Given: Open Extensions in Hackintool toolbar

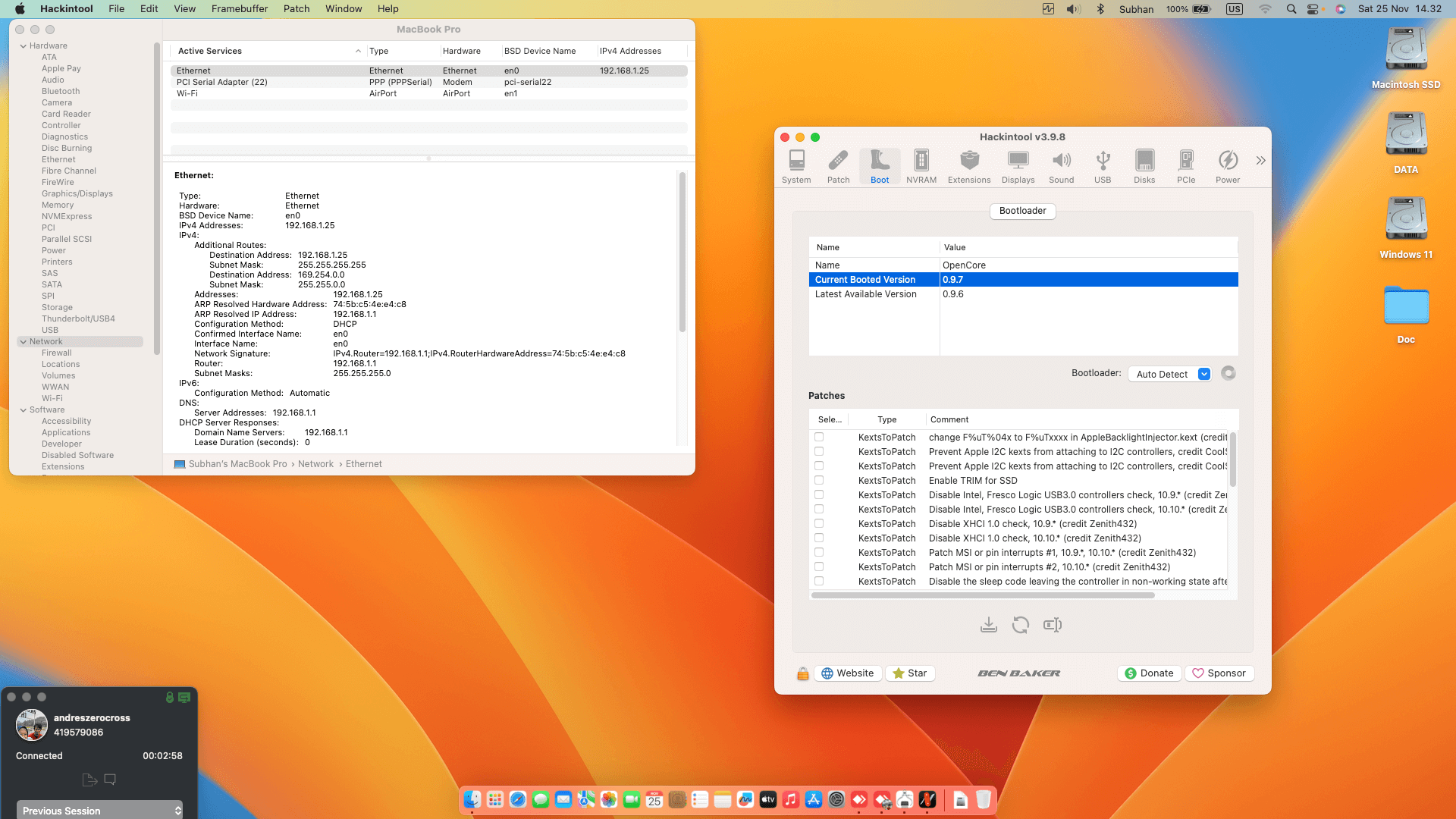Looking at the screenshot, I should [x=969, y=166].
